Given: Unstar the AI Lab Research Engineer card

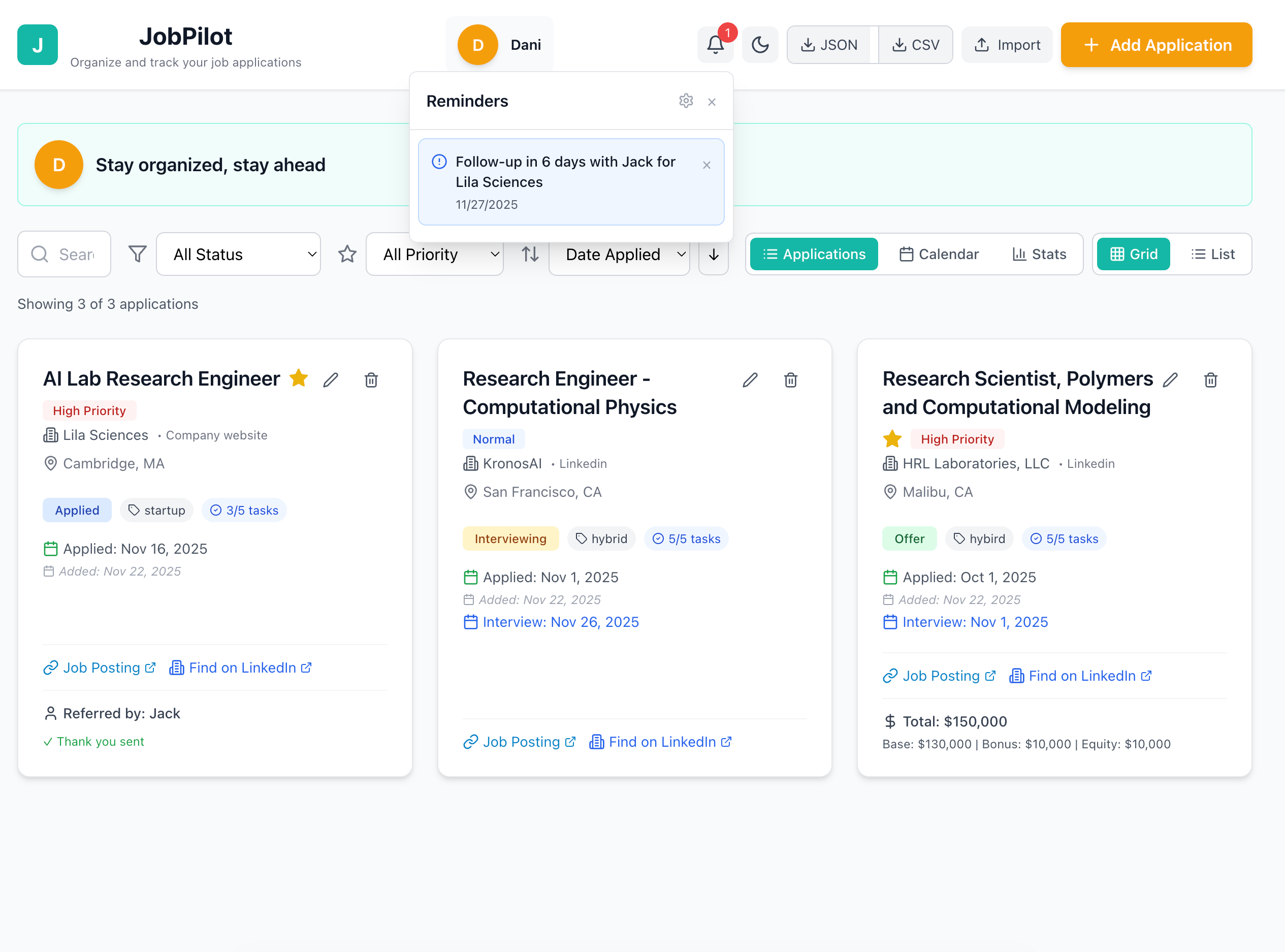Looking at the screenshot, I should click(x=299, y=378).
